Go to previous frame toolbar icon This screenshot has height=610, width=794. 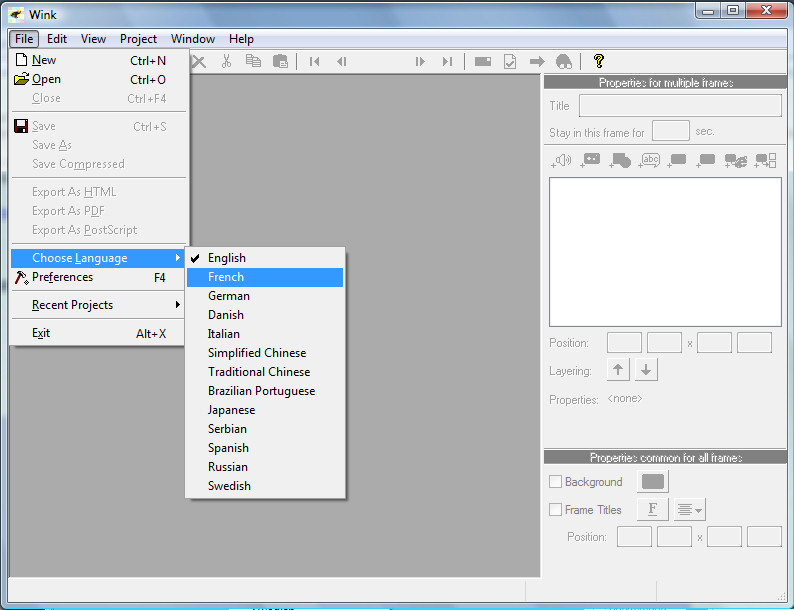point(342,62)
